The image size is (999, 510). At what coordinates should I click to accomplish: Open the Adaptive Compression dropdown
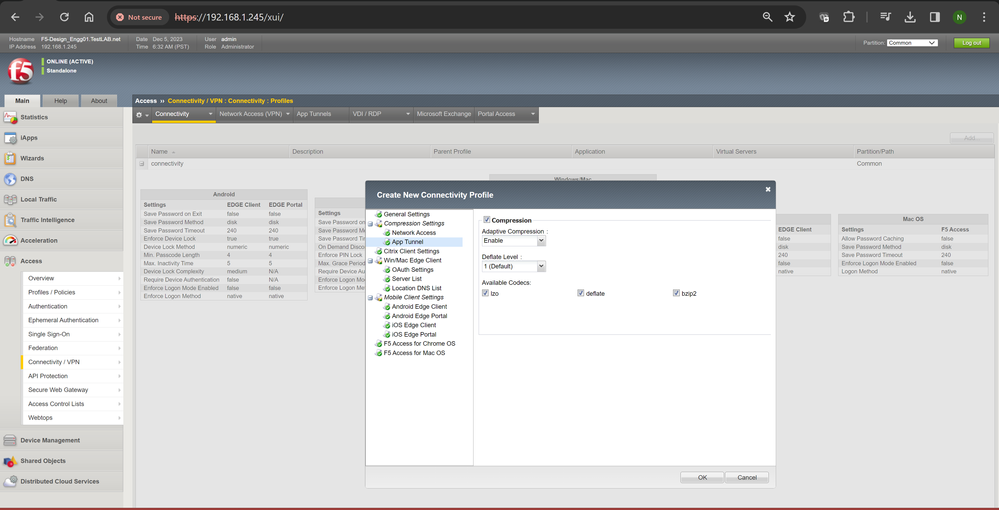click(513, 241)
